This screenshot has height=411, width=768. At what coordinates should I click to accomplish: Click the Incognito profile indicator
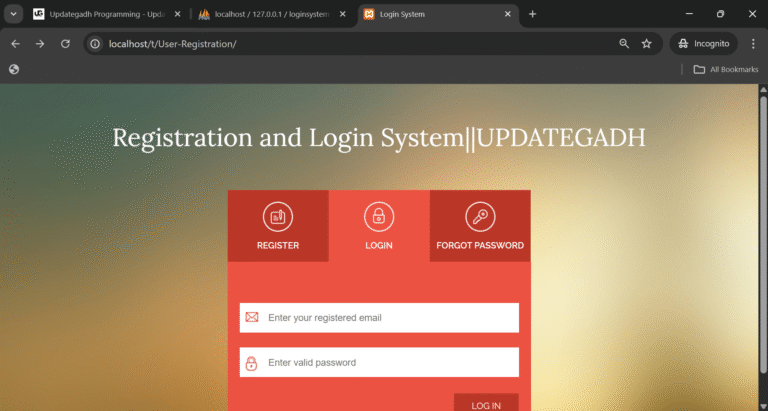click(704, 44)
